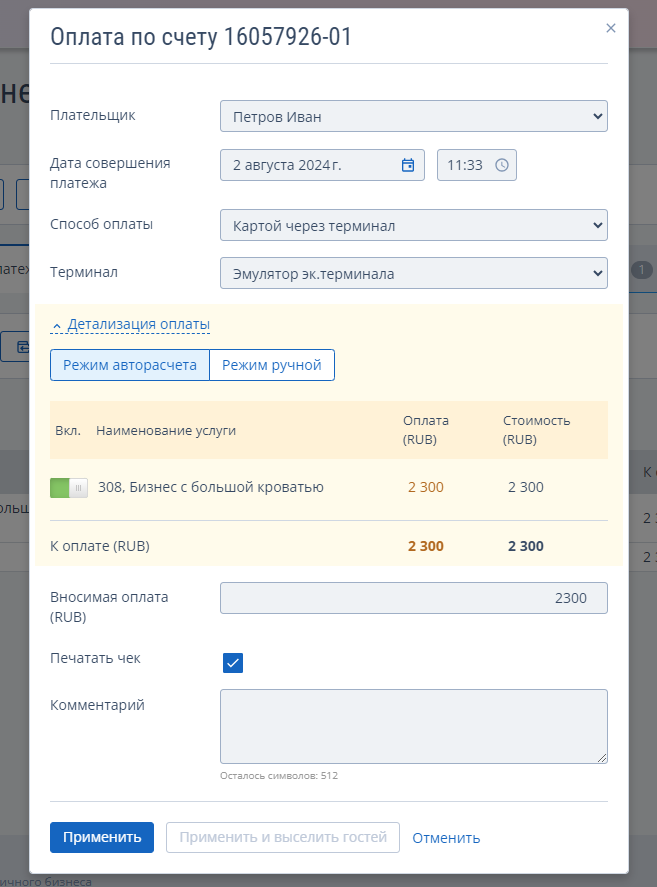Click the resize handle of comment box
This screenshot has height=887, width=657.
point(602,758)
